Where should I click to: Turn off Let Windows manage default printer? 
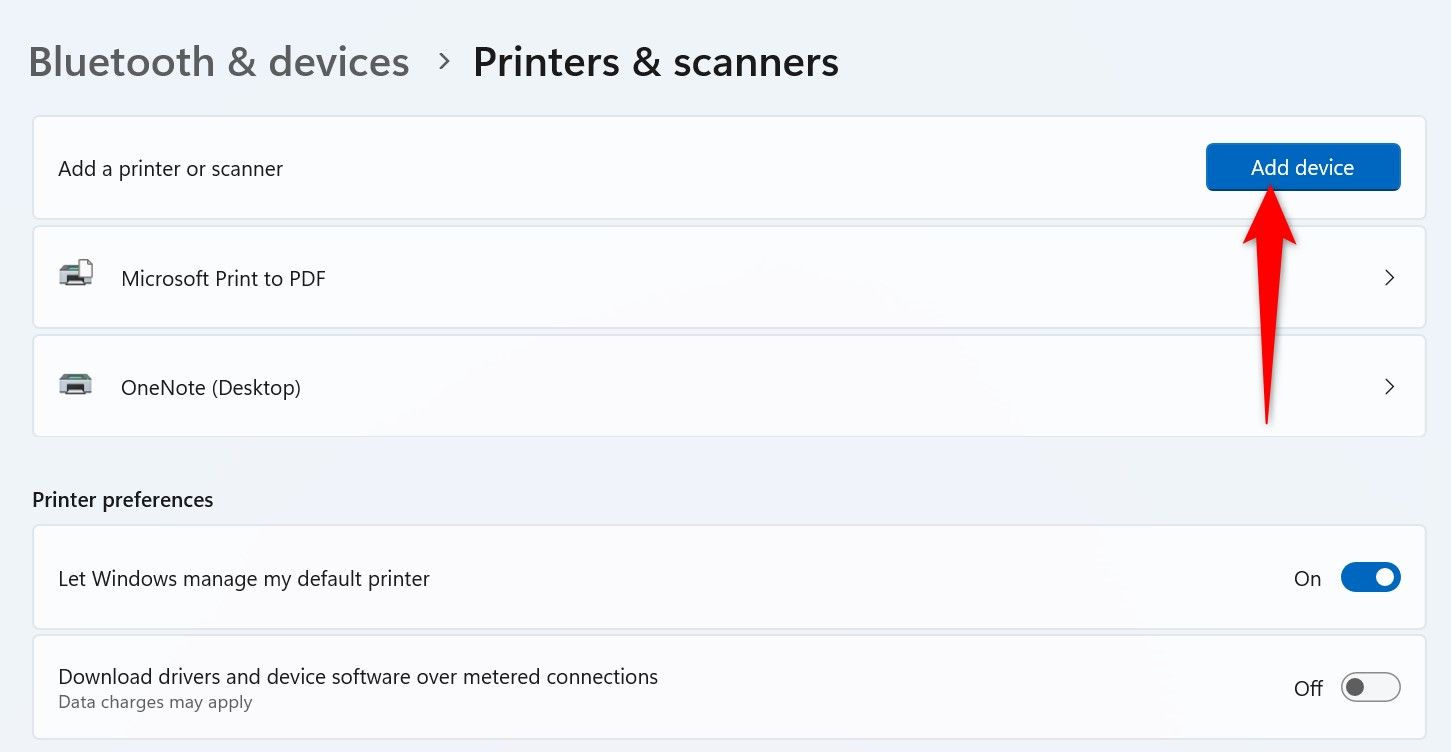point(1370,578)
